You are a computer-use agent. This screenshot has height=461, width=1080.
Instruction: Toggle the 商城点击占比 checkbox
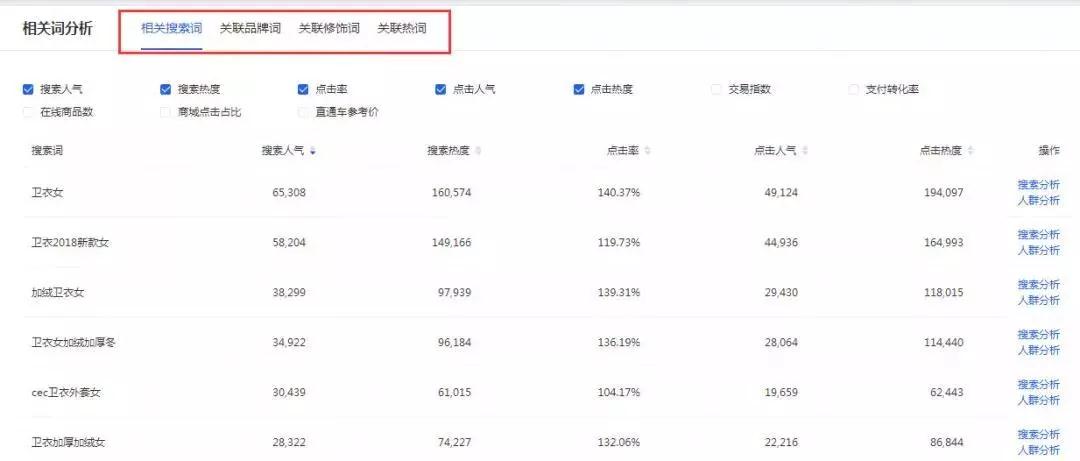click(x=166, y=112)
